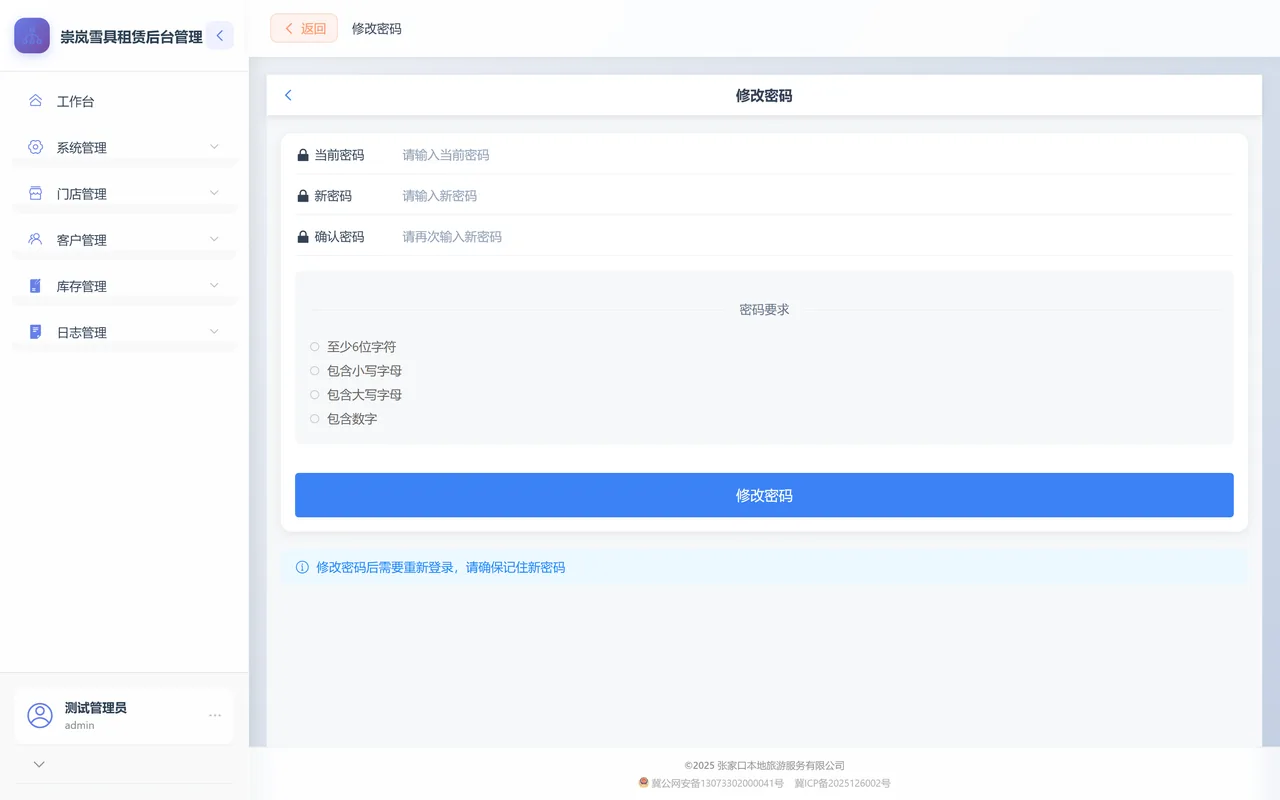The height and width of the screenshot is (800, 1280).
Task: Click the 门店管理 store icon
Action: (35, 193)
